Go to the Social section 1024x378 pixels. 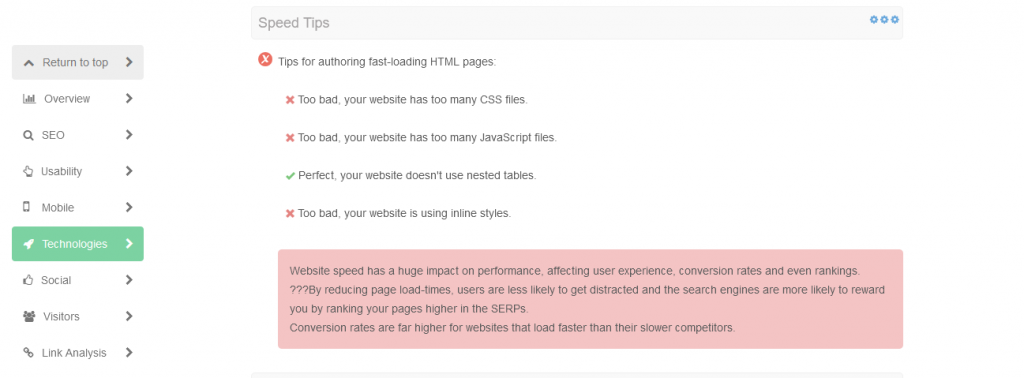pyautogui.click(x=78, y=280)
